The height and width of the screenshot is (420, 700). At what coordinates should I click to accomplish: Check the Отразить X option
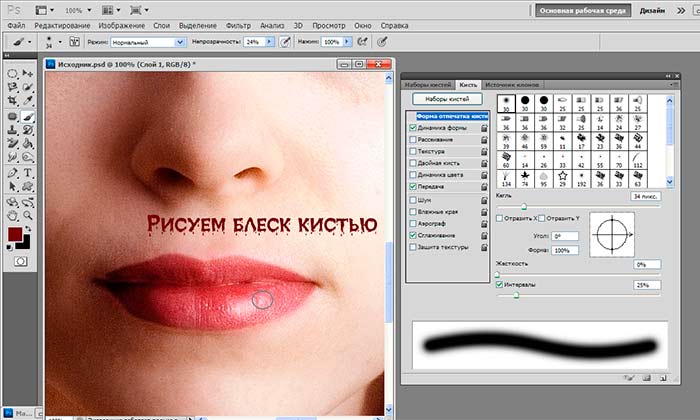point(500,218)
